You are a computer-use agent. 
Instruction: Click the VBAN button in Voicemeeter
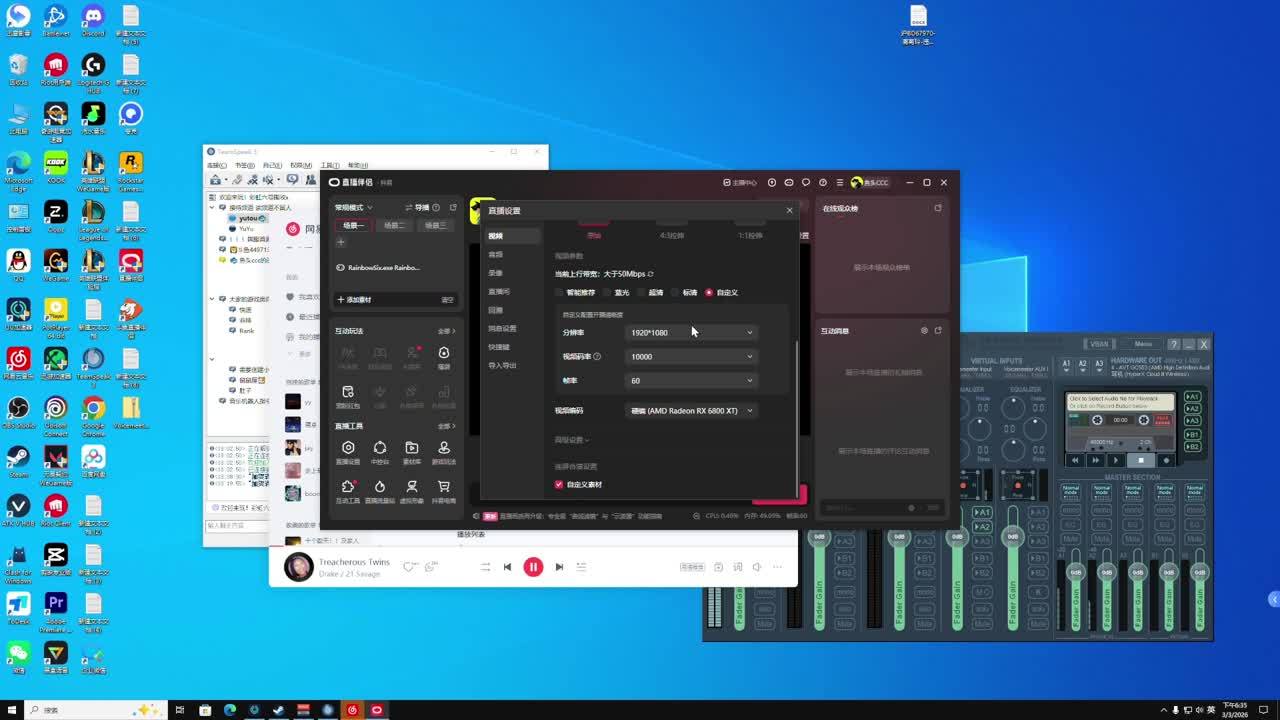(x=1099, y=344)
